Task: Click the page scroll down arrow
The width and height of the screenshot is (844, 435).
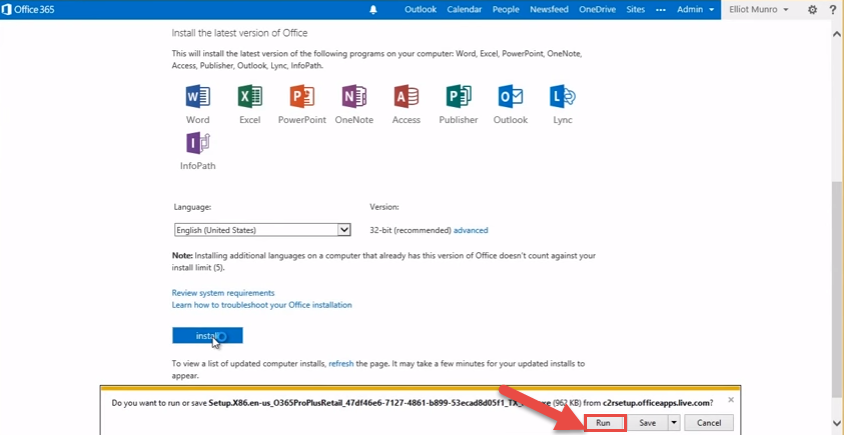Action: click(838, 423)
